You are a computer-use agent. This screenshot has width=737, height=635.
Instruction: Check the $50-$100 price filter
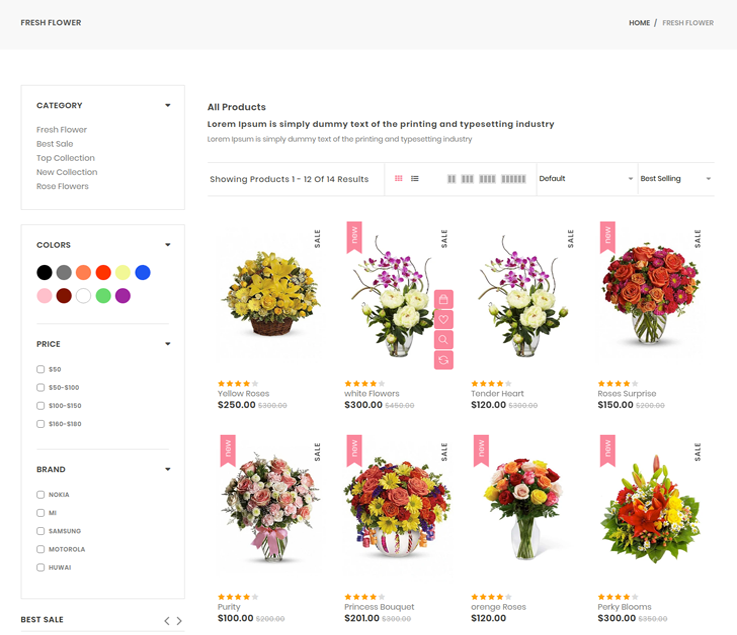(41, 388)
